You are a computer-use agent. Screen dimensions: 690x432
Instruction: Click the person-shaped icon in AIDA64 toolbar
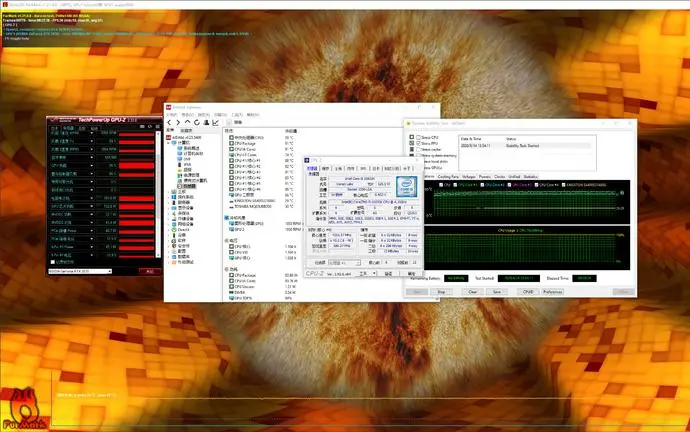pyautogui.click(x=206, y=122)
